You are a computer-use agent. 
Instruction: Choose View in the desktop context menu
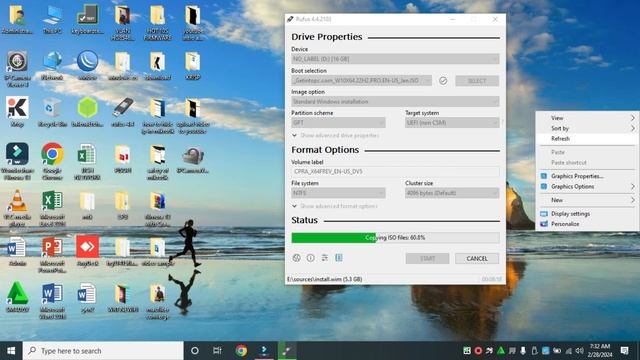tap(587, 118)
